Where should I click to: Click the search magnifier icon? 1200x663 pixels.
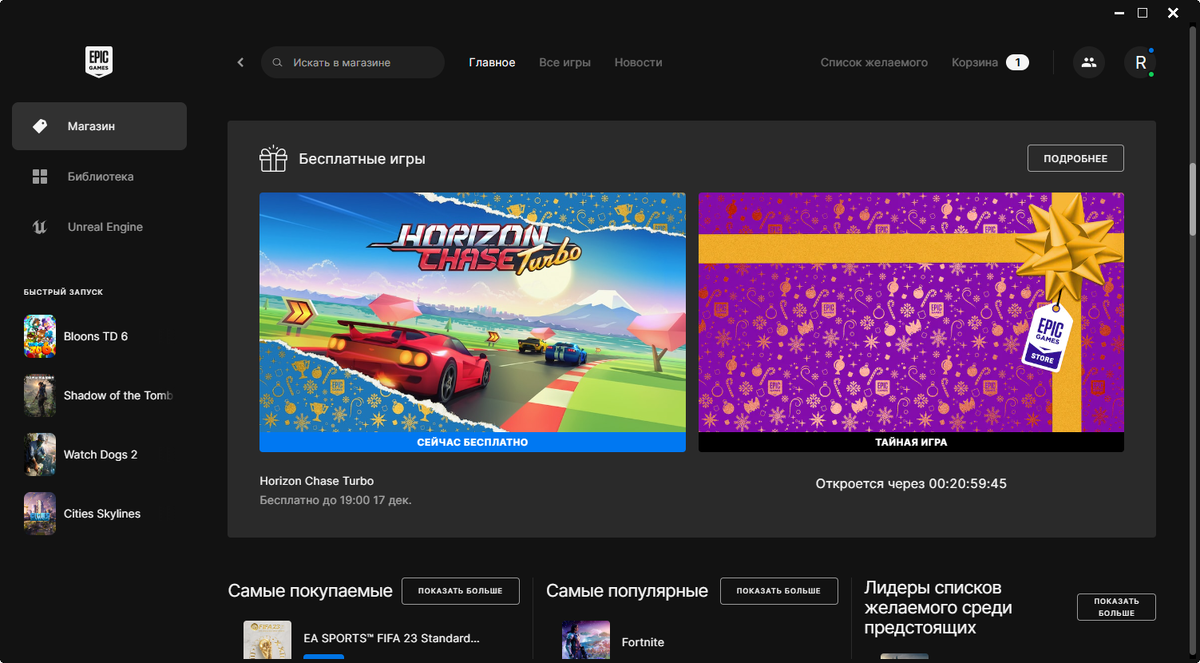click(x=278, y=62)
